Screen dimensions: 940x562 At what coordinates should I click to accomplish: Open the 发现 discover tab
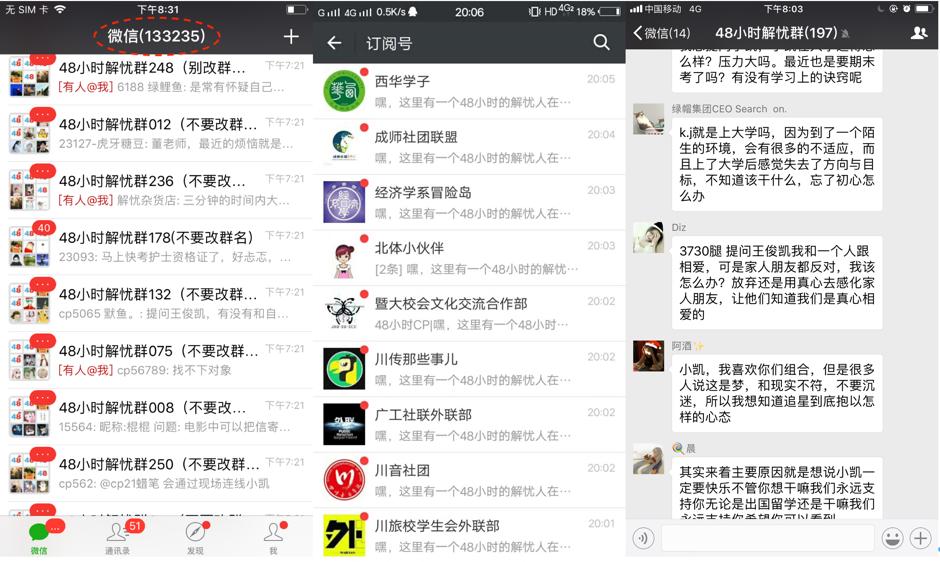(x=195, y=538)
